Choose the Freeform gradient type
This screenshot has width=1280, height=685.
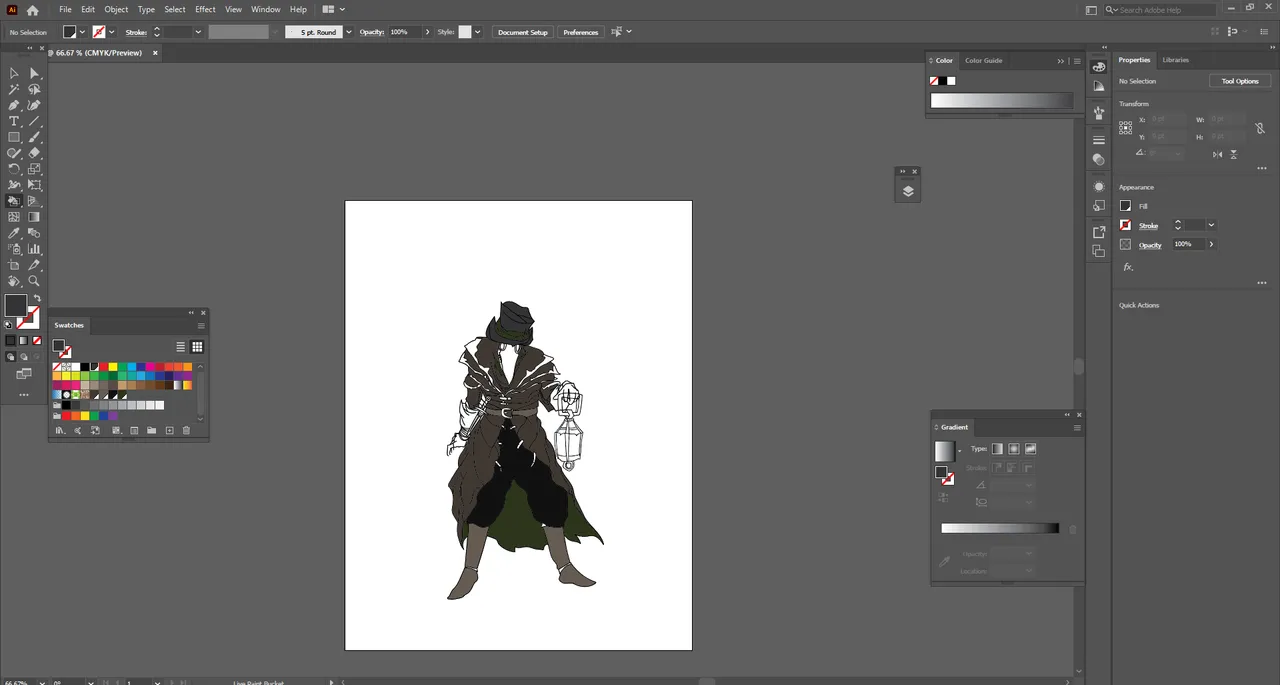coord(1030,449)
